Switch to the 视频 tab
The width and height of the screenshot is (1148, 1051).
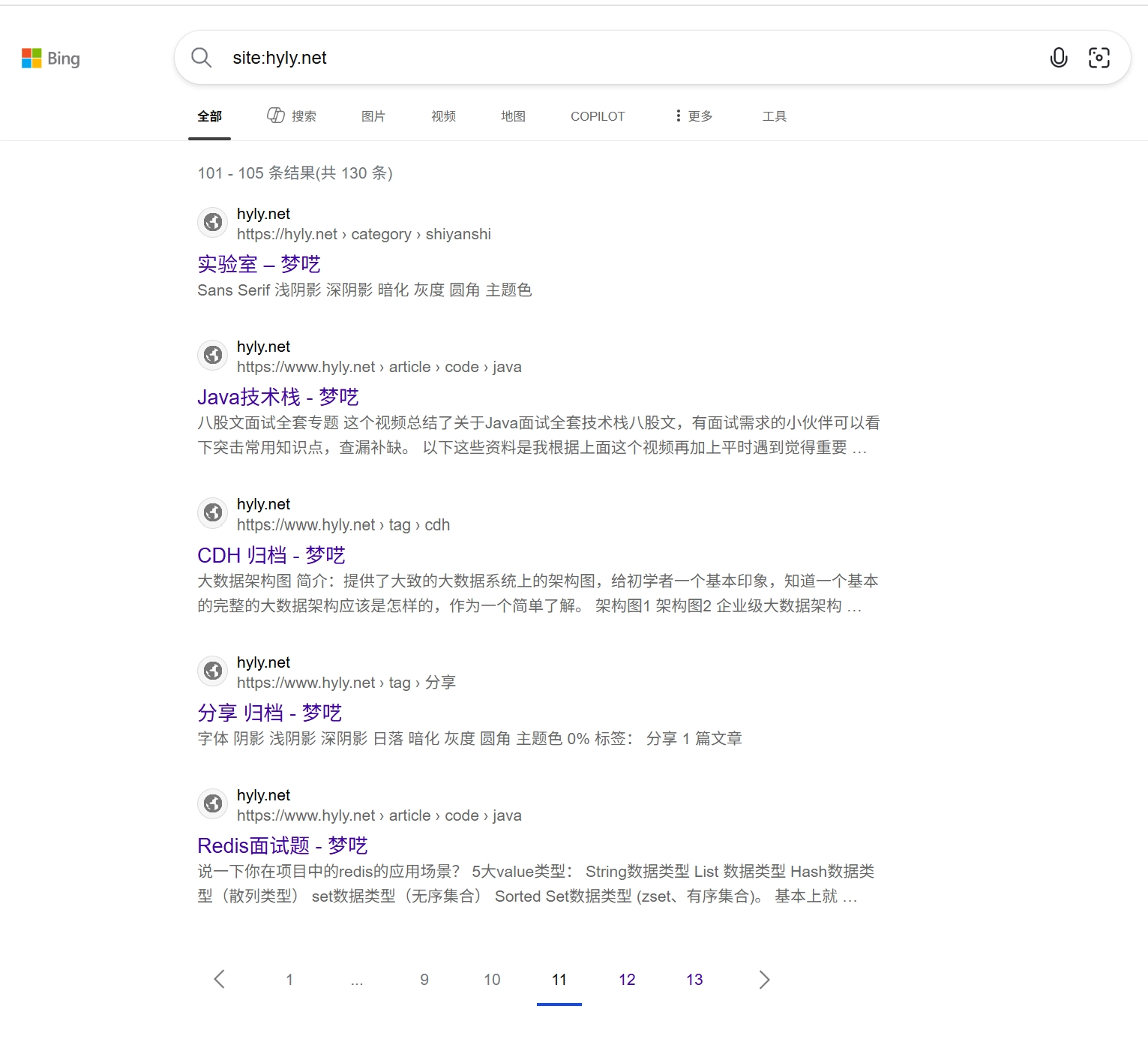[x=443, y=116]
